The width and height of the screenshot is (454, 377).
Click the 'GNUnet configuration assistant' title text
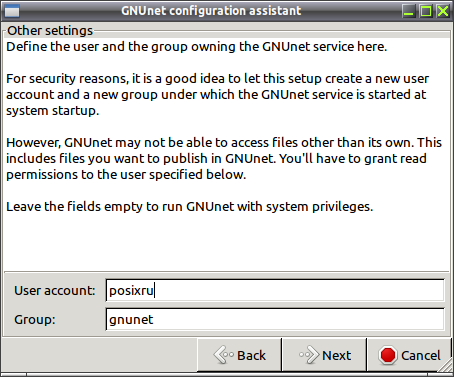(x=211, y=11)
